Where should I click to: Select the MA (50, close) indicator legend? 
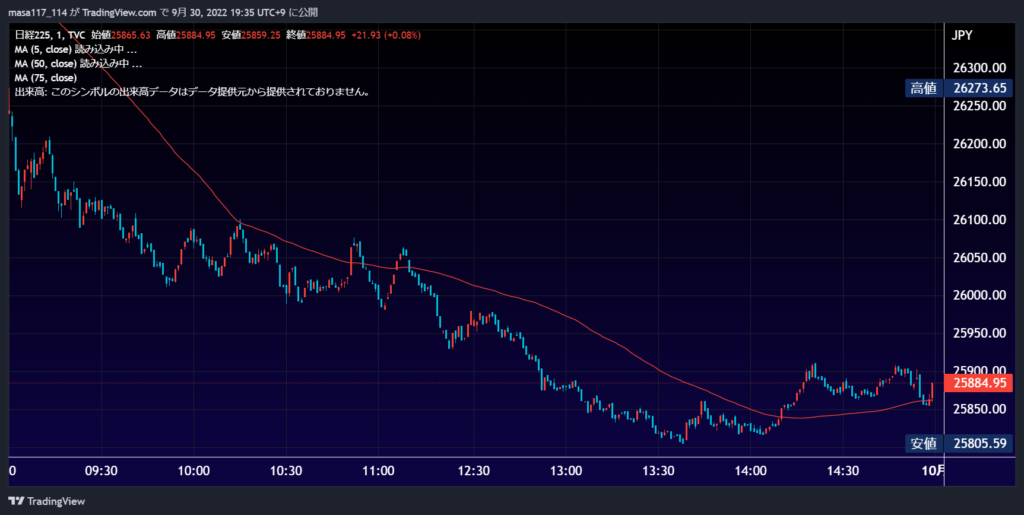tap(78, 64)
